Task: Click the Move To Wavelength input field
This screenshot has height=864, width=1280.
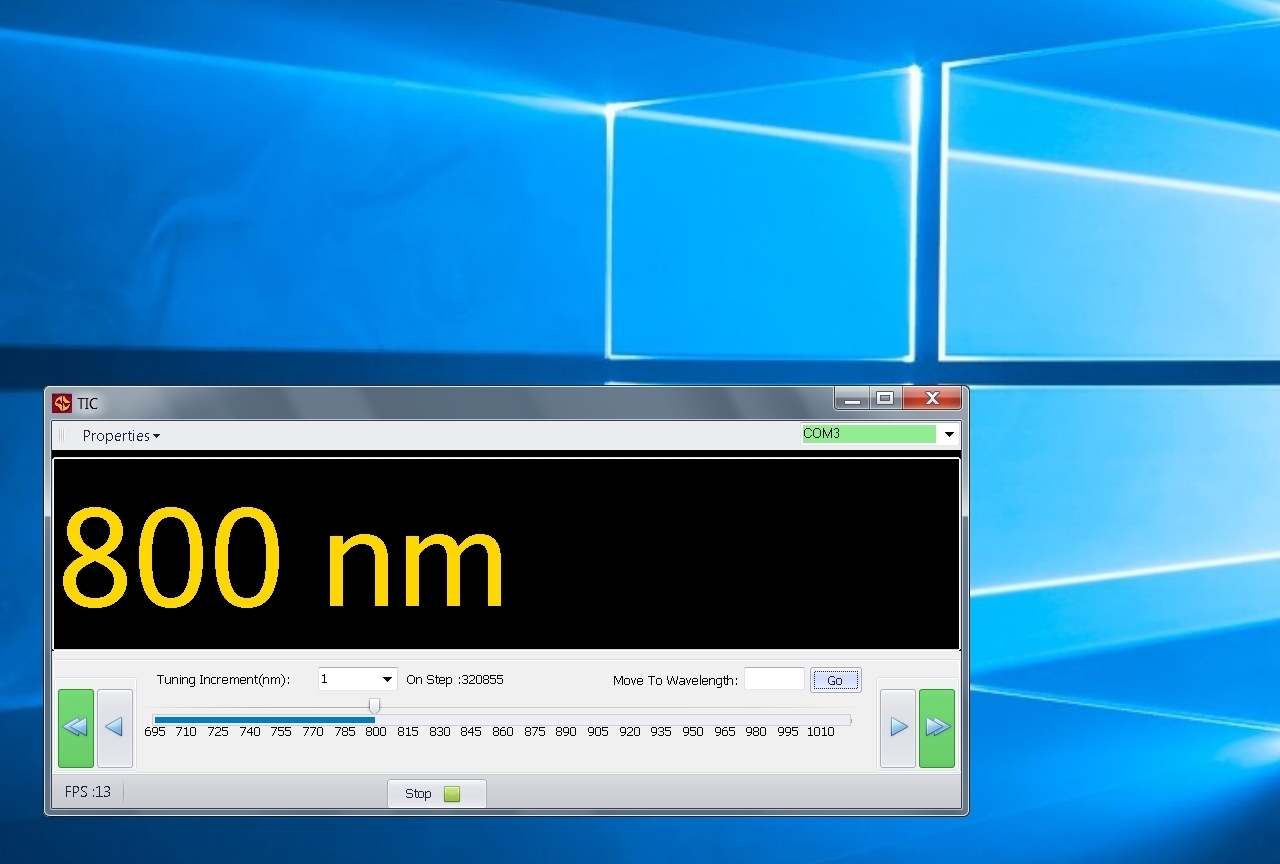Action: tap(774, 680)
